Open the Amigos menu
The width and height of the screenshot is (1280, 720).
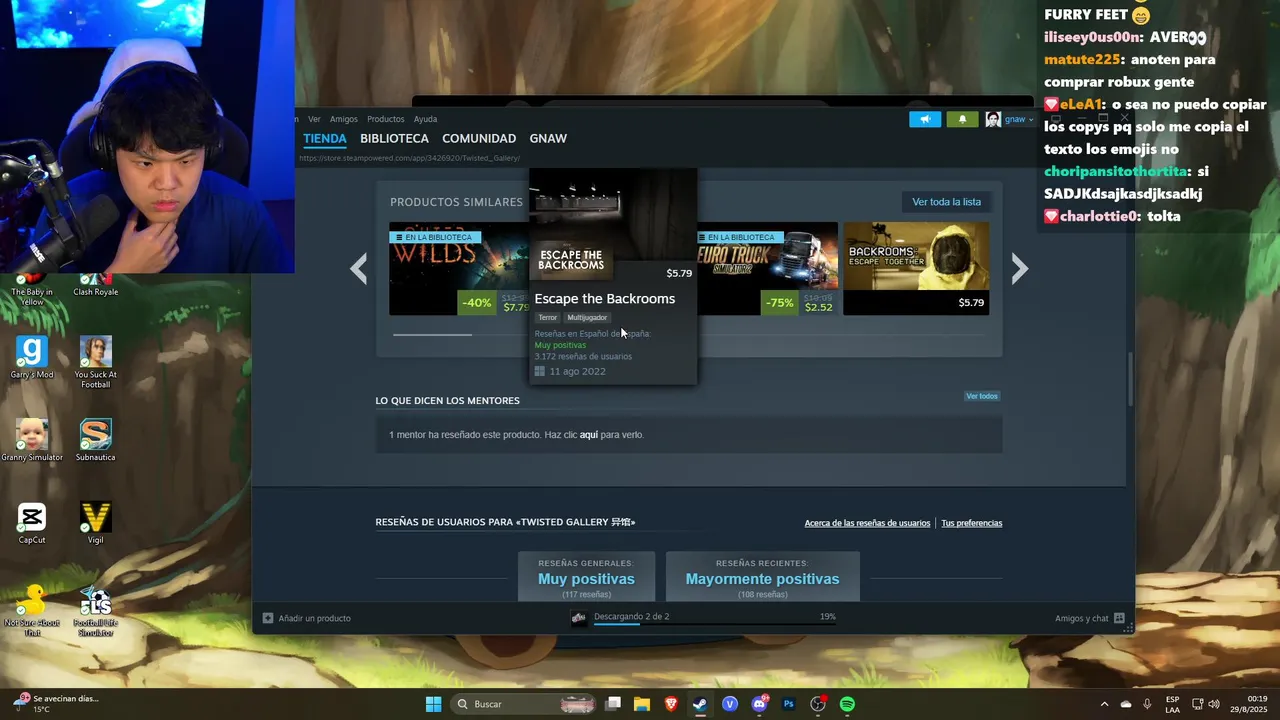[343, 119]
